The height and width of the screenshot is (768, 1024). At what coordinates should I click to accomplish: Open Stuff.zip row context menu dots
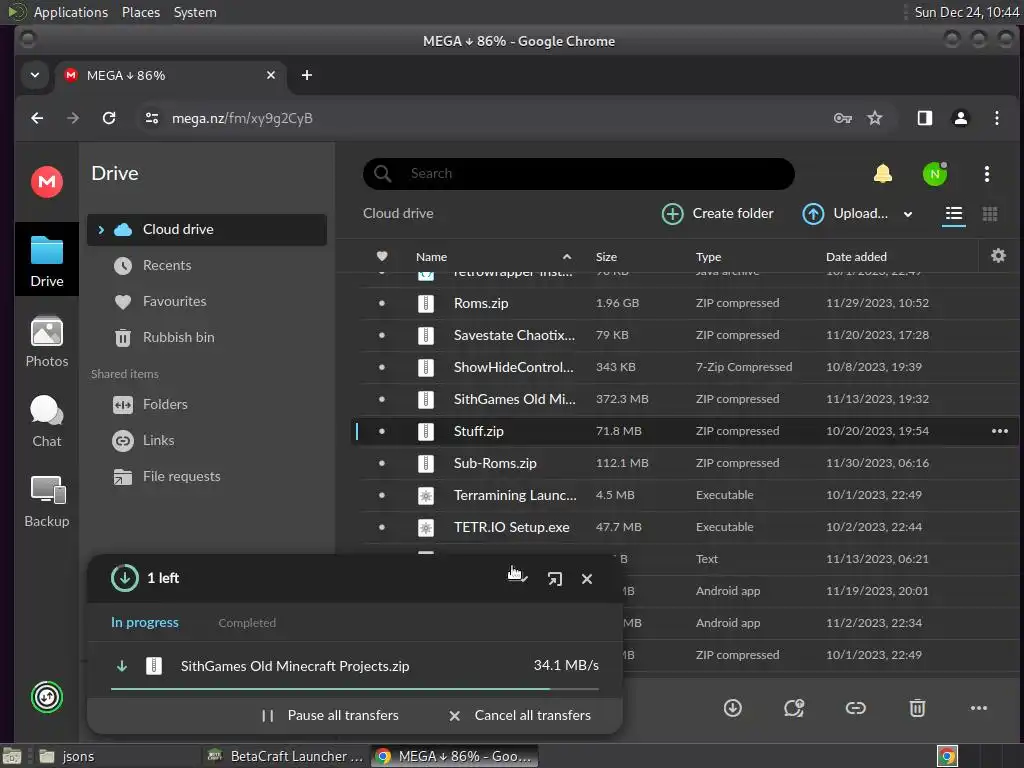click(1000, 431)
